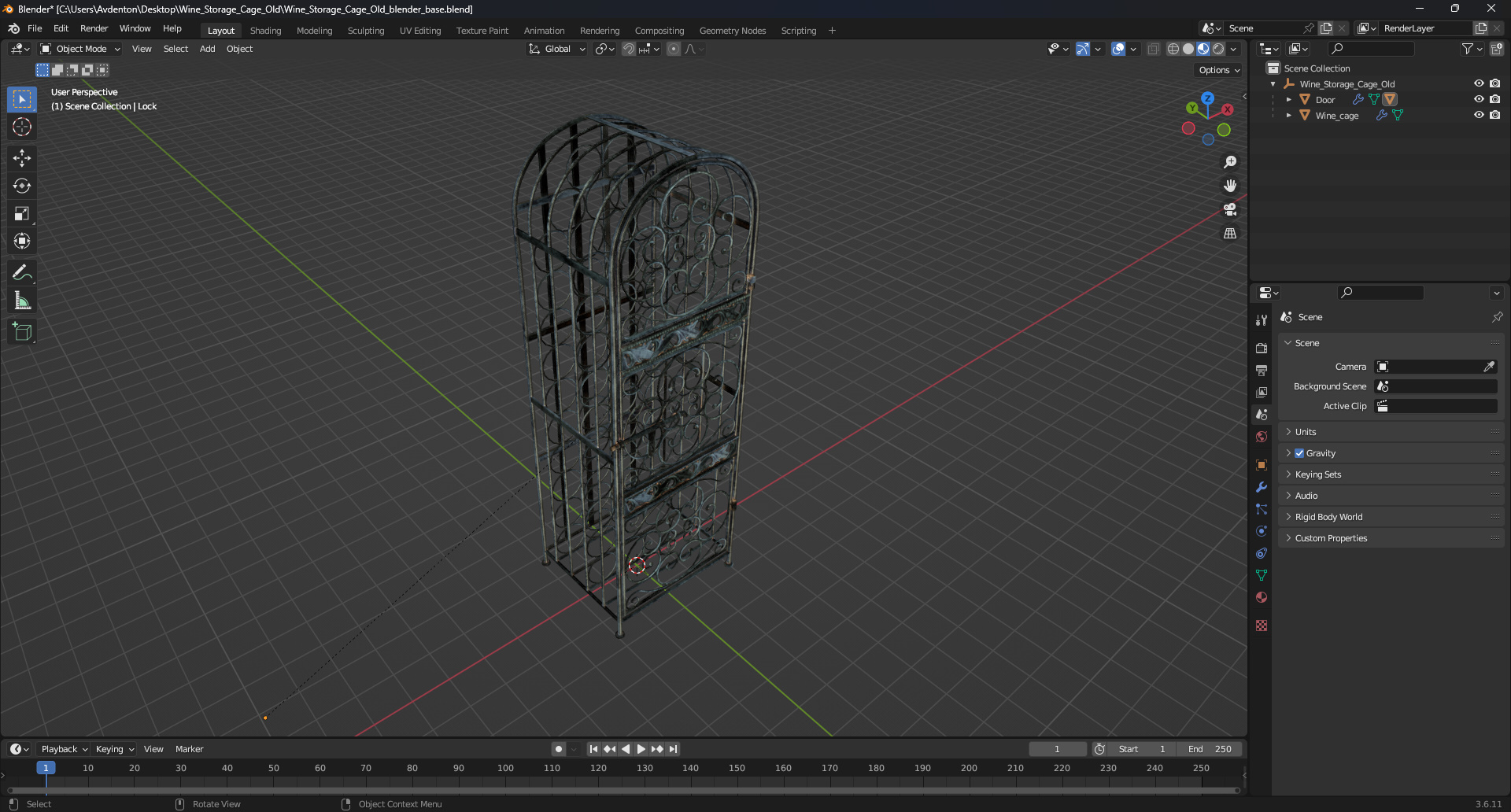Toggle viewport overlays on or off
The image size is (1511, 812).
[x=1118, y=49]
